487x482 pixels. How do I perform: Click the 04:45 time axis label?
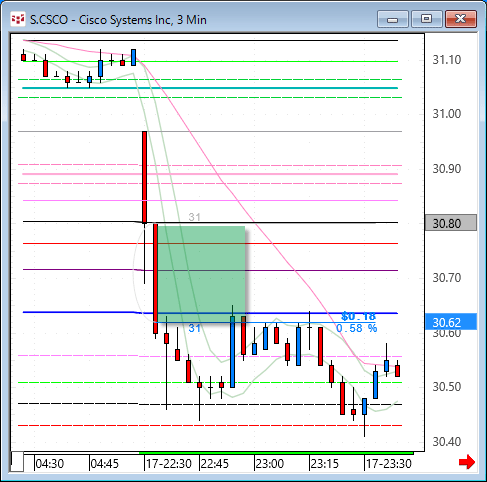pyautogui.click(x=105, y=463)
